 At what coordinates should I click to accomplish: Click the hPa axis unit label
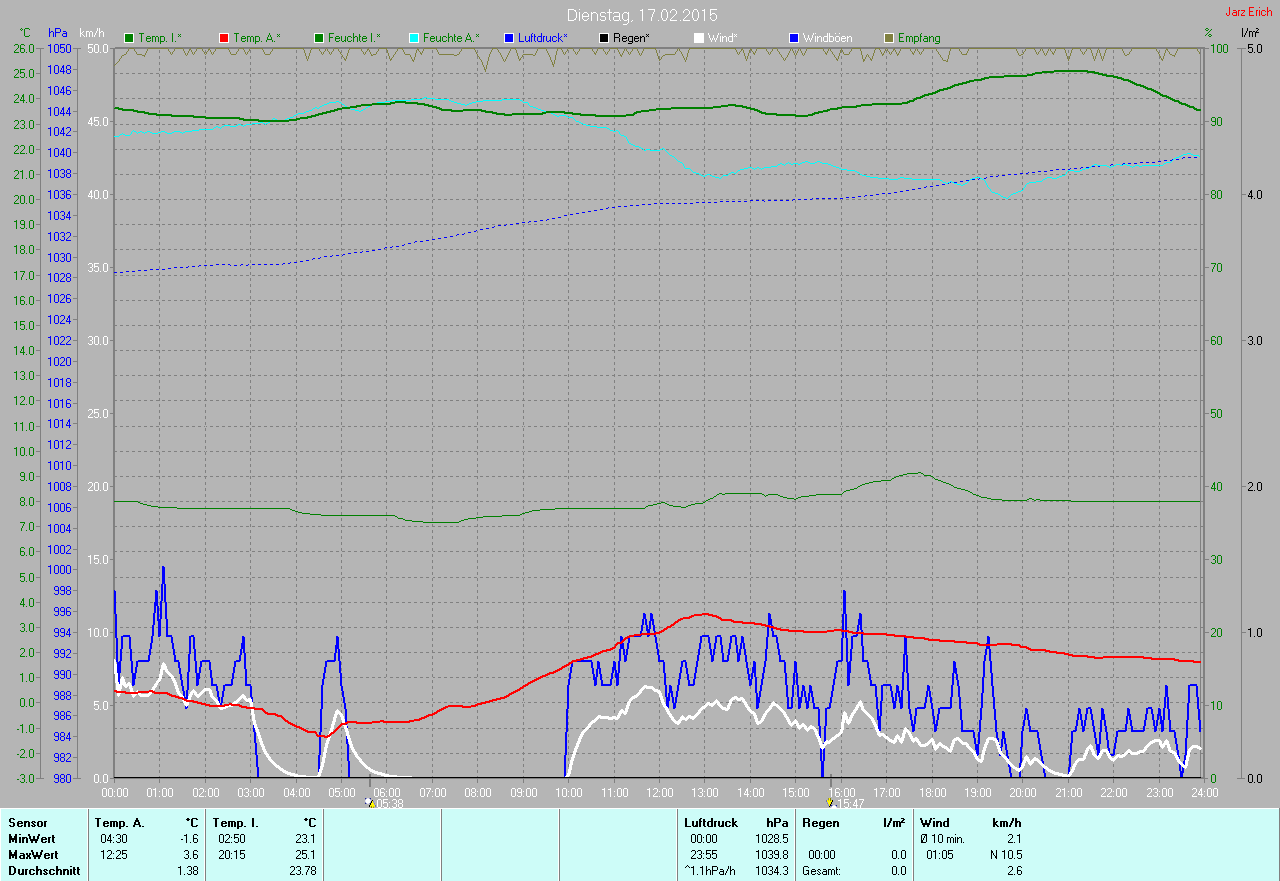click(58, 33)
